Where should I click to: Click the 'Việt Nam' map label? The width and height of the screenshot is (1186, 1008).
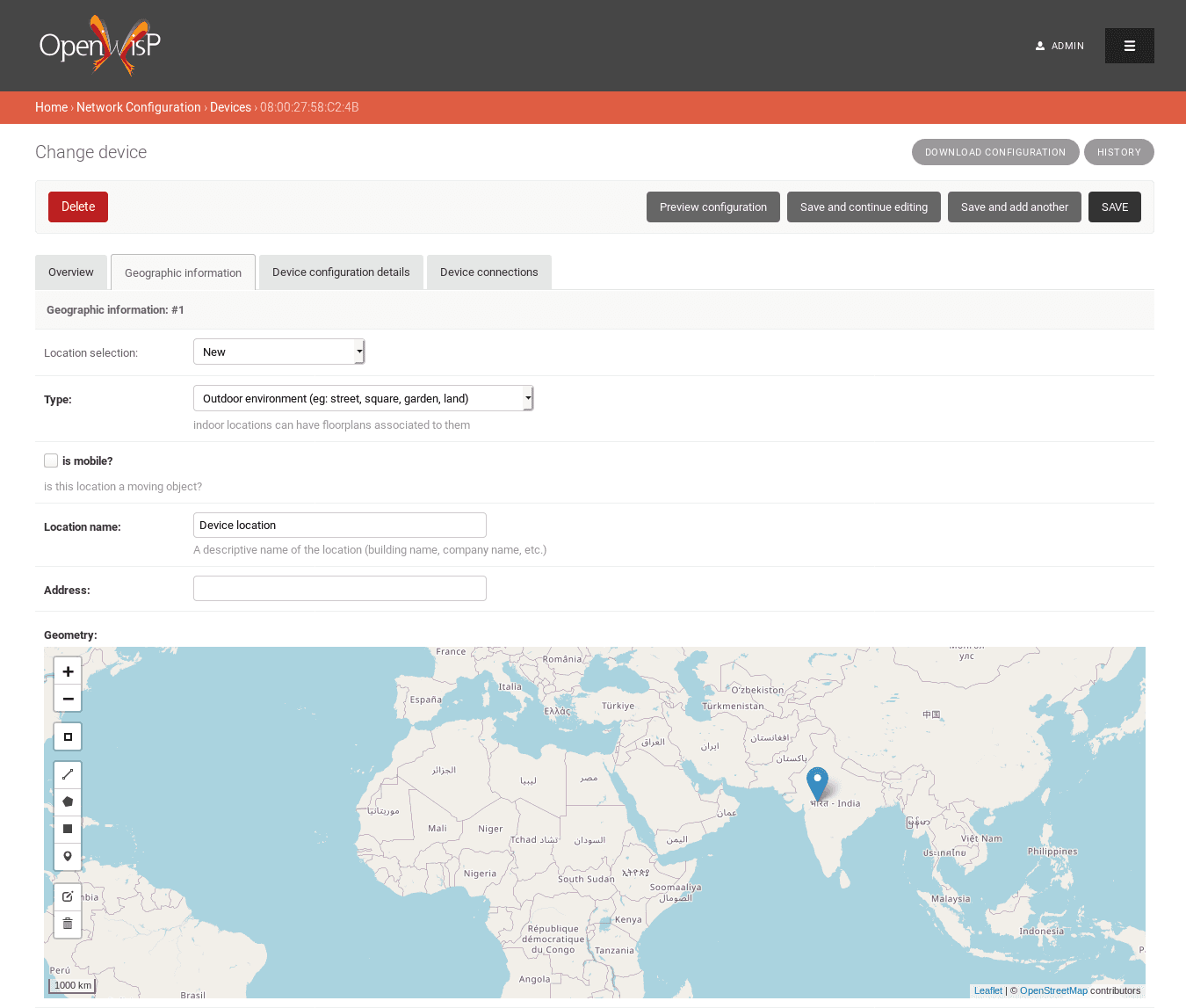(x=981, y=838)
